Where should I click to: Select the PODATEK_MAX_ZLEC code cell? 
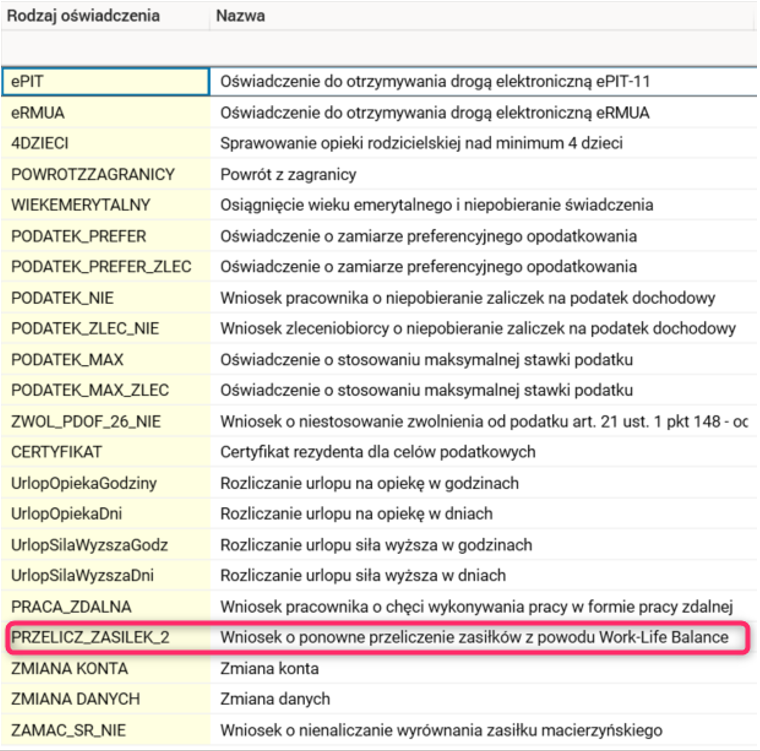106,390
